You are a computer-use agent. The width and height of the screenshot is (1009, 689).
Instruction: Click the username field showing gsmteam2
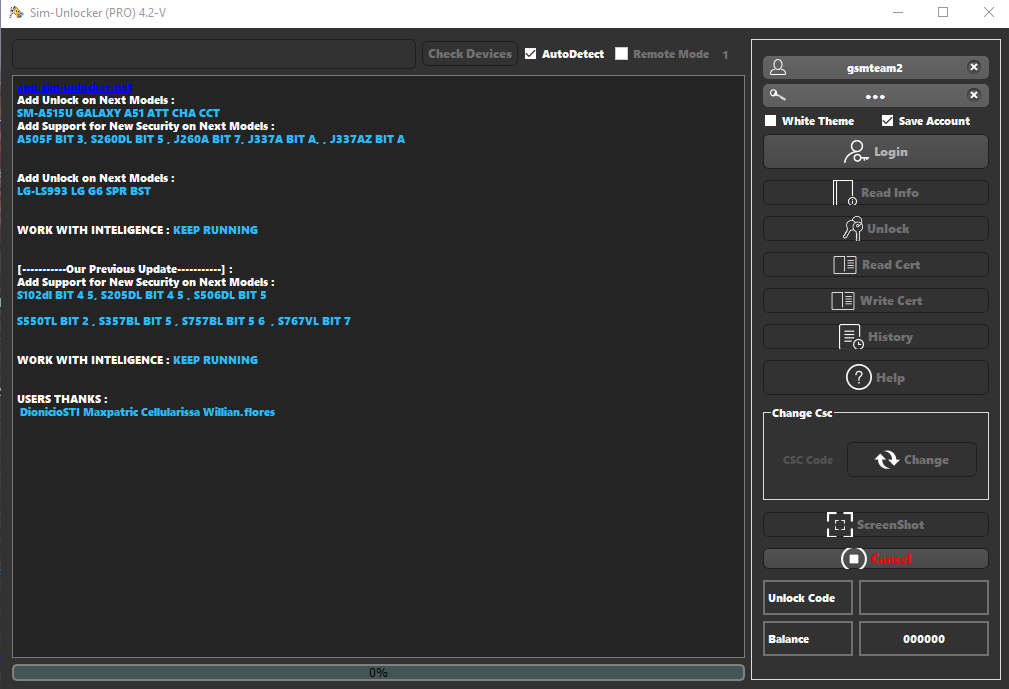(x=875, y=68)
